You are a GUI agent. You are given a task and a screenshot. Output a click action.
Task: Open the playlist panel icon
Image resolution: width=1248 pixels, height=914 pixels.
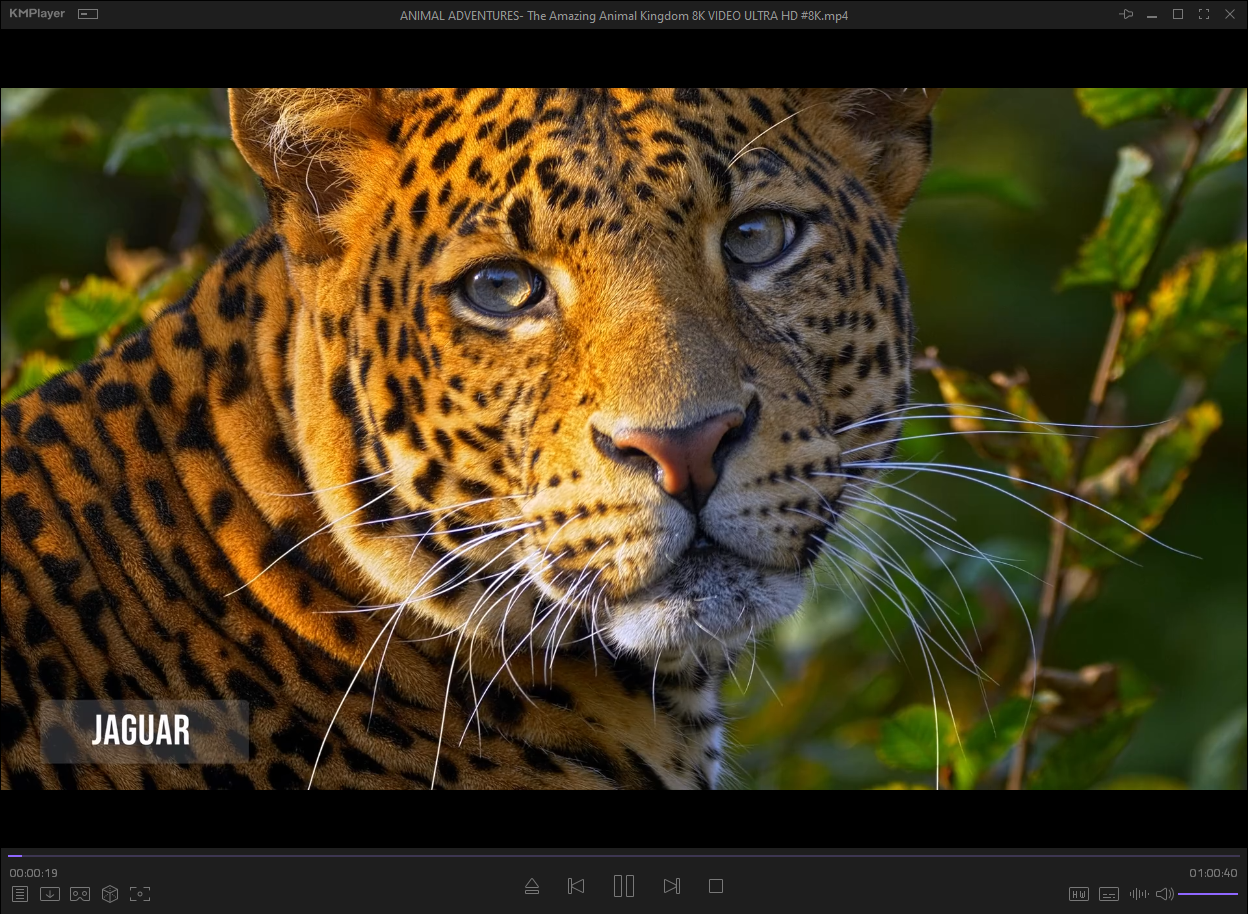[20, 894]
